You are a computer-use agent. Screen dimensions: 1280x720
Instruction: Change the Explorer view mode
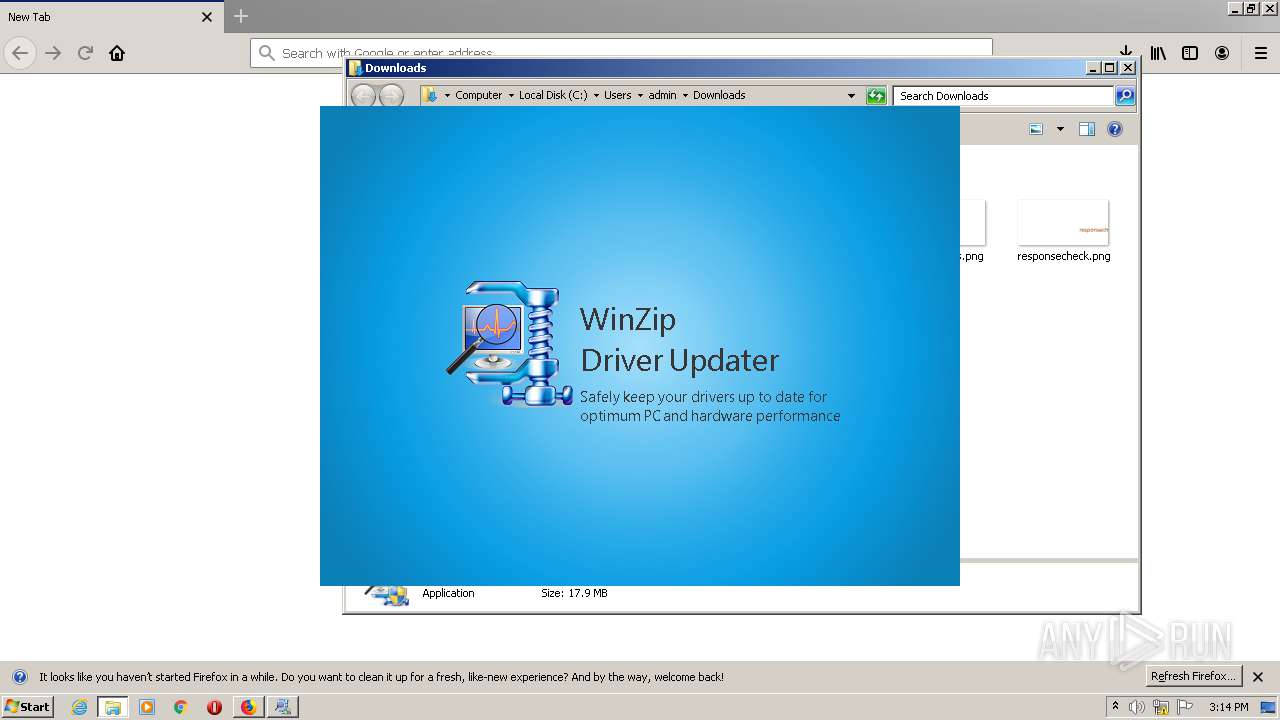(x=1036, y=129)
